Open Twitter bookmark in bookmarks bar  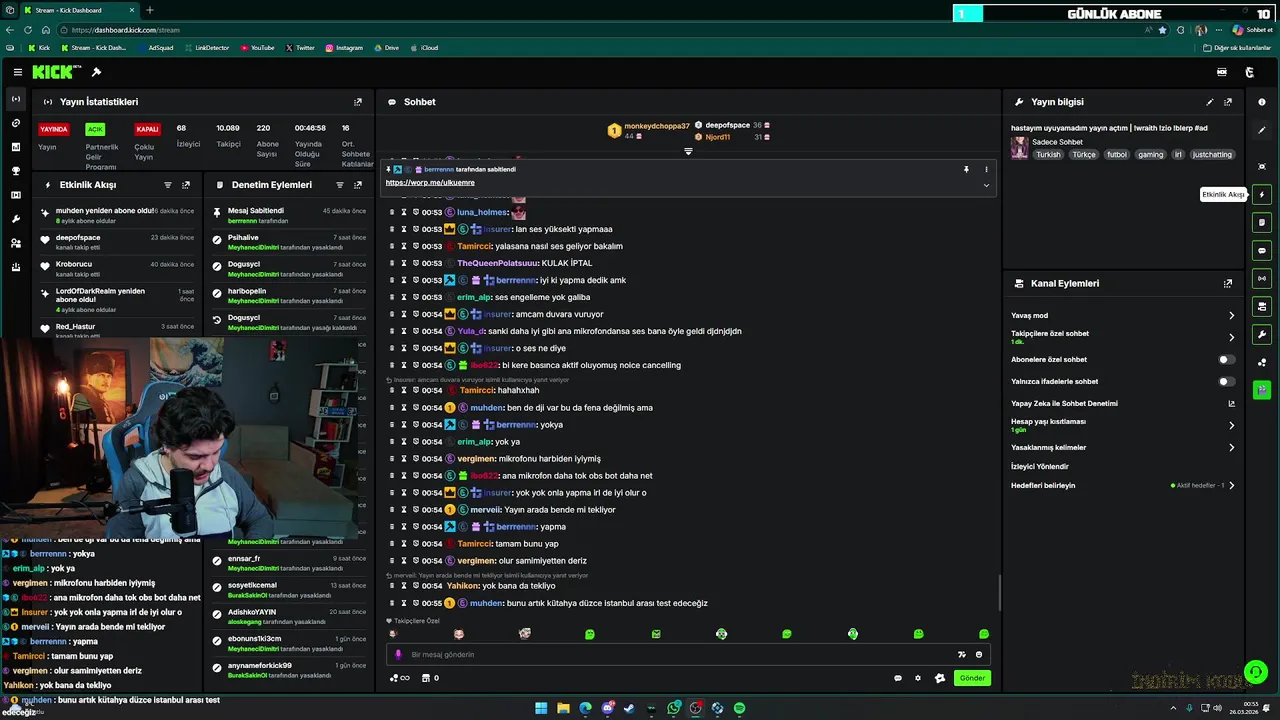300,48
